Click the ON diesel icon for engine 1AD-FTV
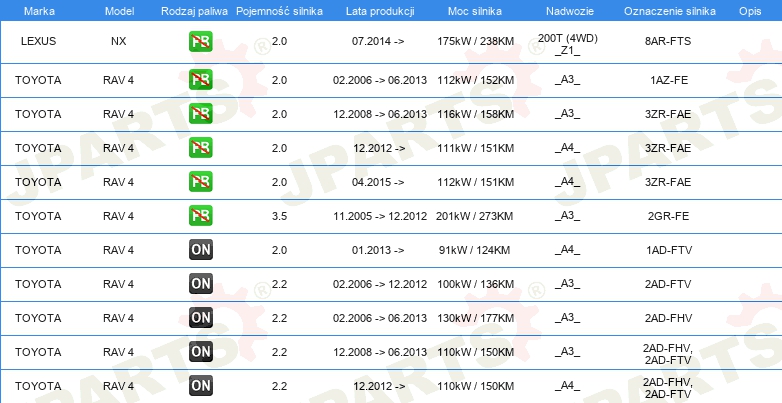The height and width of the screenshot is (403, 782). tap(200, 249)
